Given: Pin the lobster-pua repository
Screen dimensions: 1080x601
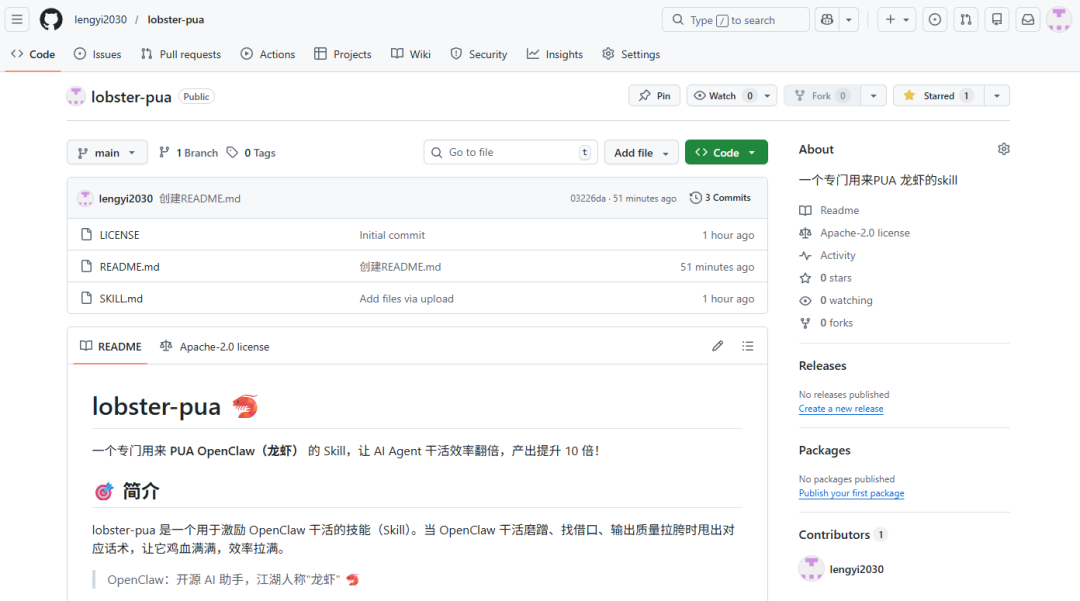Looking at the screenshot, I should [654, 96].
